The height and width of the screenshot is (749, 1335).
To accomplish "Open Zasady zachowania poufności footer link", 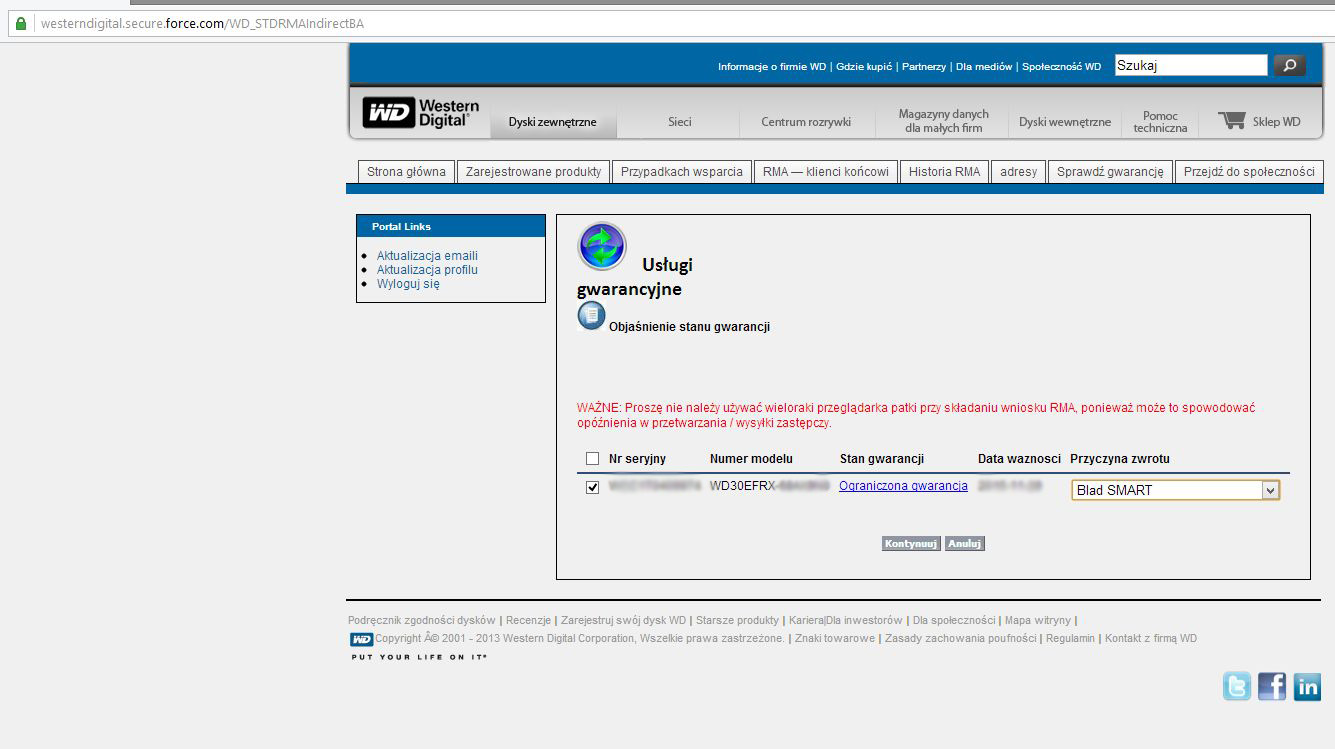I will [x=960, y=639].
